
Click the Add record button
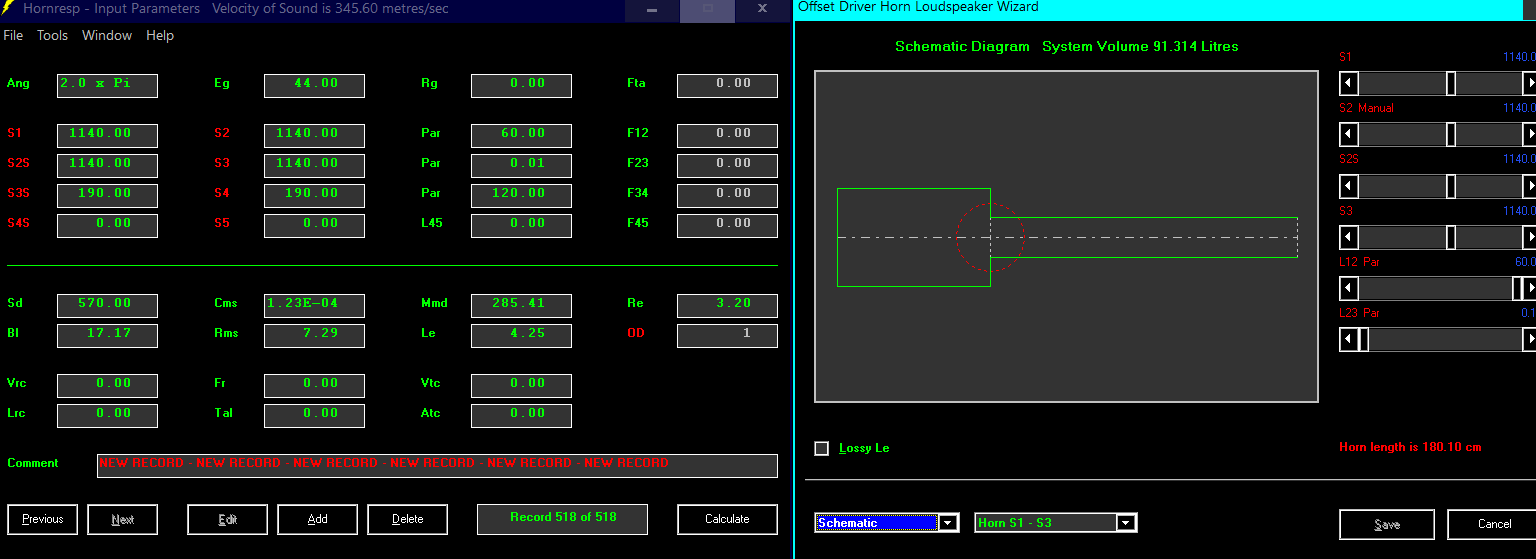click(317, 519)
